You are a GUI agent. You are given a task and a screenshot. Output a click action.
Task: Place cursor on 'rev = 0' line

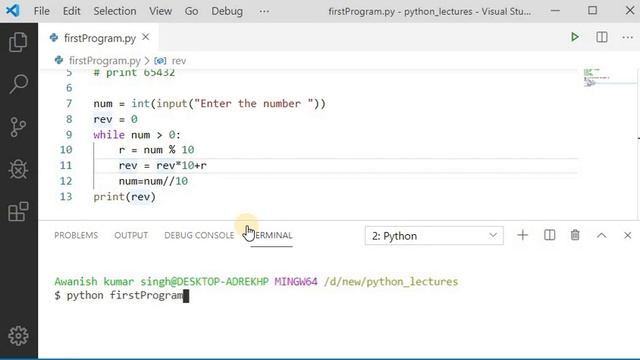(x=116, y=119)
